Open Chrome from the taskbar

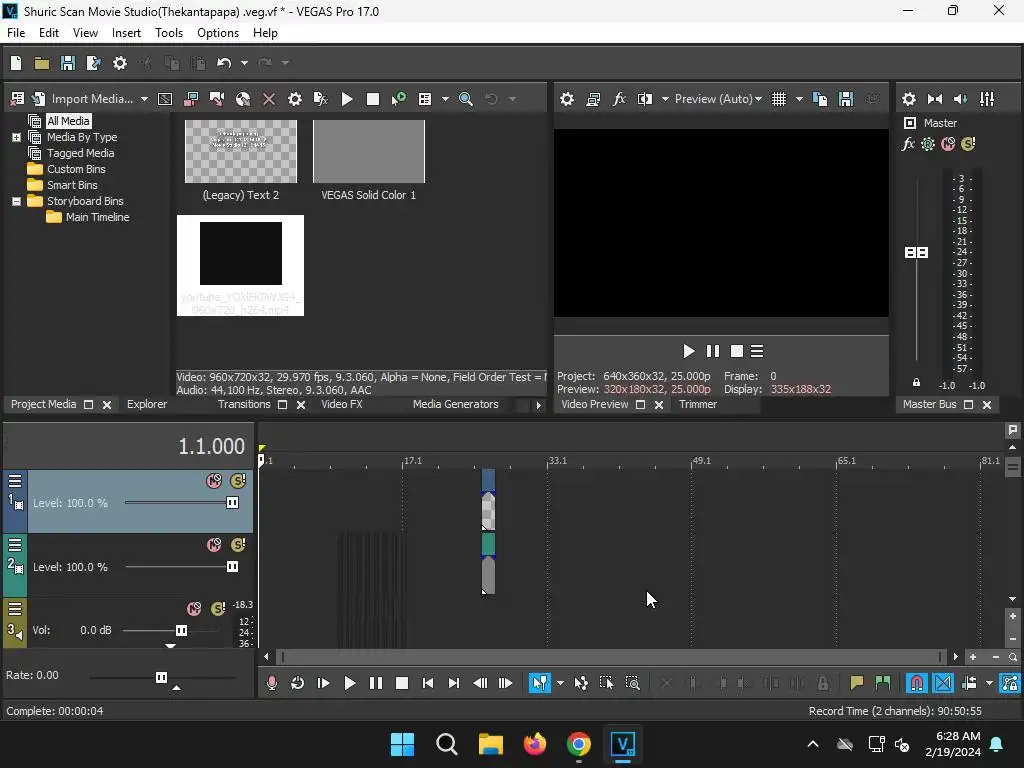point(579,744)
